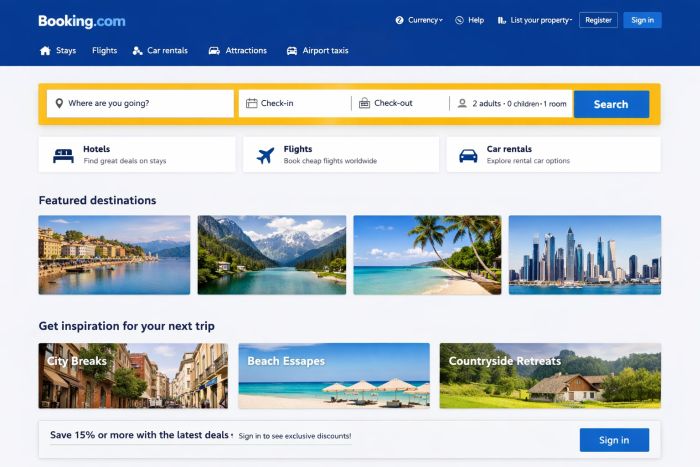Click the Check-in calendar icon
Image resolution: width=700 pixels, height=467 pixels.
[x=252, y=103]
